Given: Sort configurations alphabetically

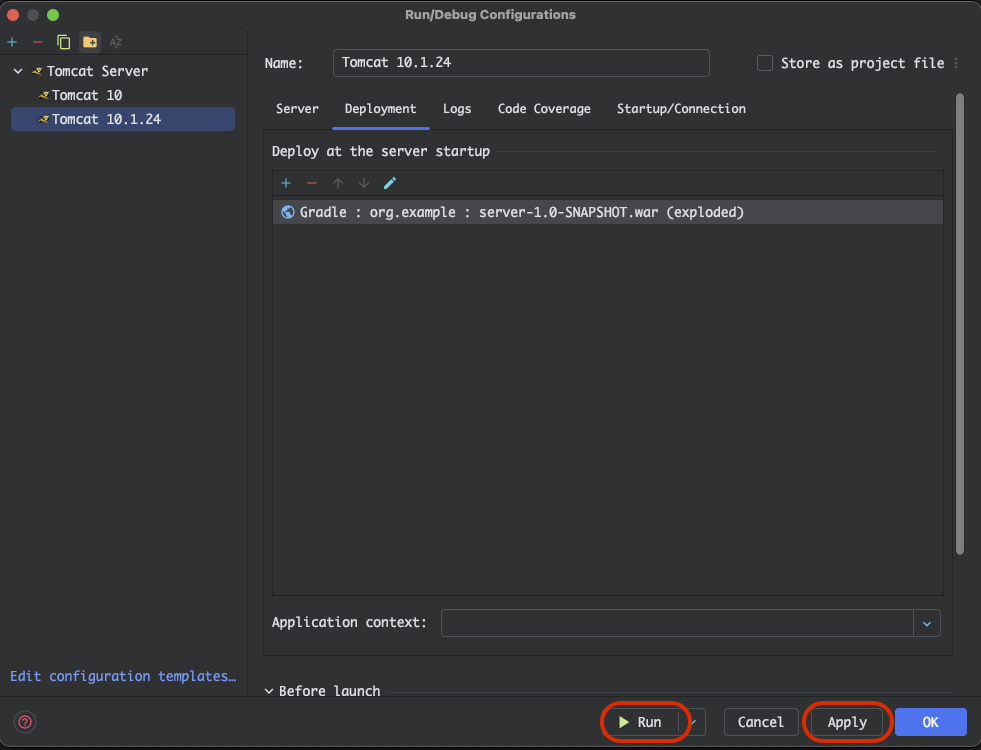Looking at the screenshot, I should (x=116, y=42).
